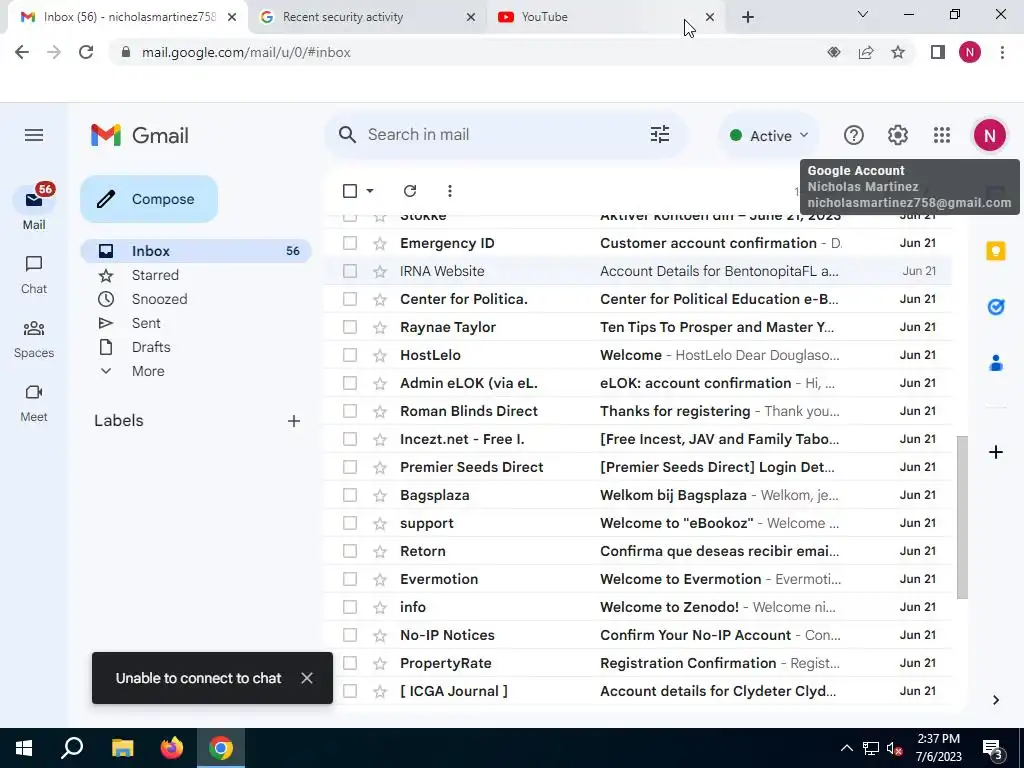Open the Mail section in the sidebar
Screen dimensions: 1024x768
coord(34,207)
